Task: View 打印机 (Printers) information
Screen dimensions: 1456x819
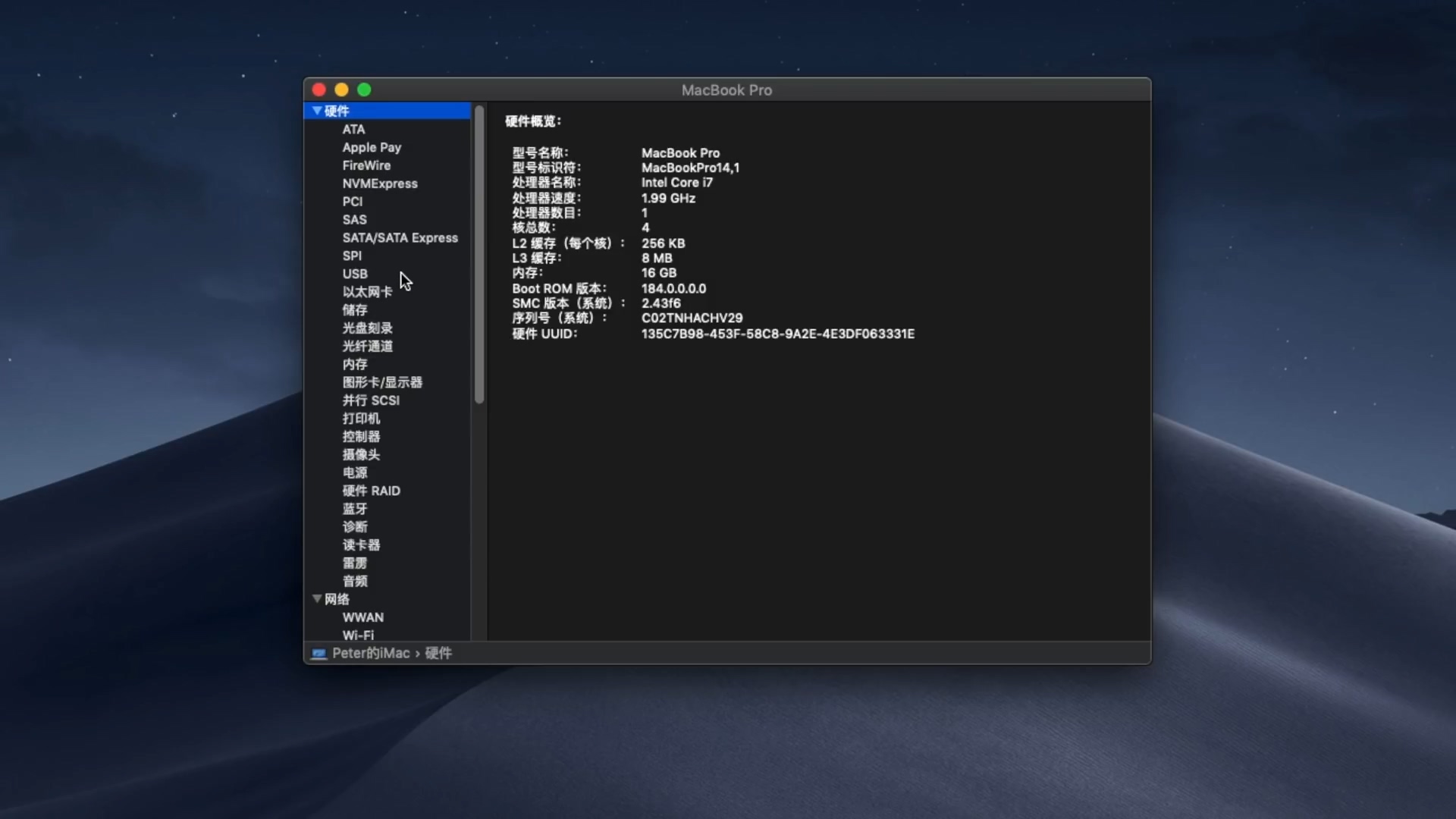Action: pyautogui.click(x=361, y=419)
